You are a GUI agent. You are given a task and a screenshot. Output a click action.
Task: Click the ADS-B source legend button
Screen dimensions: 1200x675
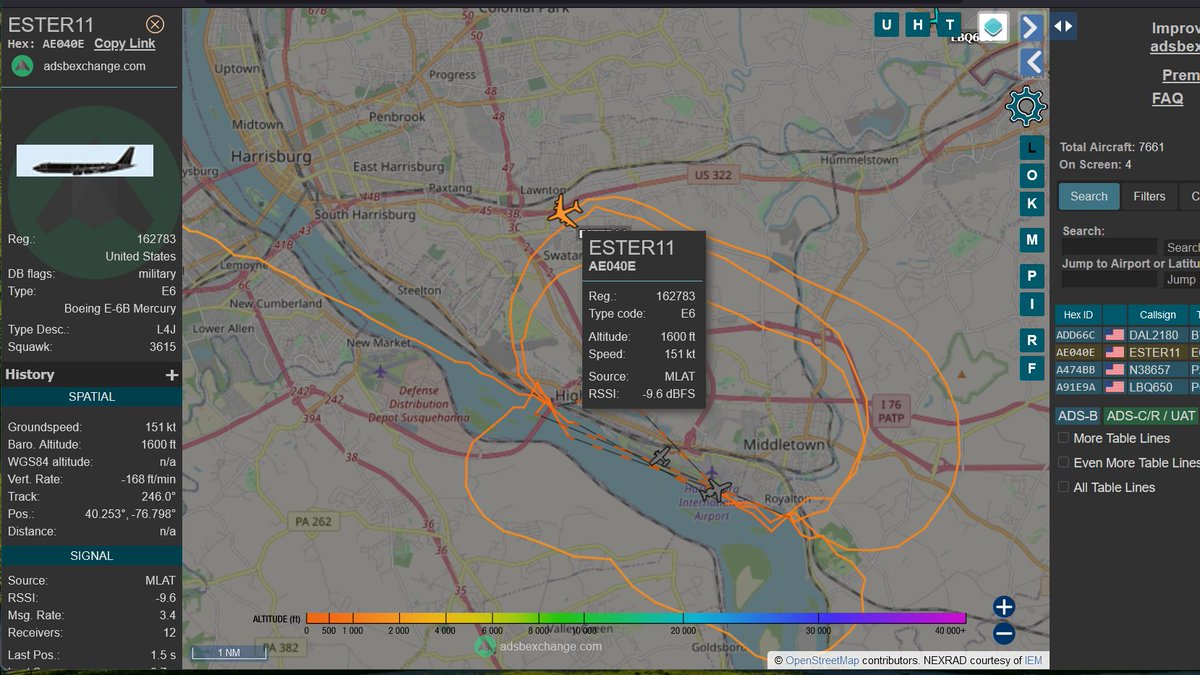[x=1078, y=415]
